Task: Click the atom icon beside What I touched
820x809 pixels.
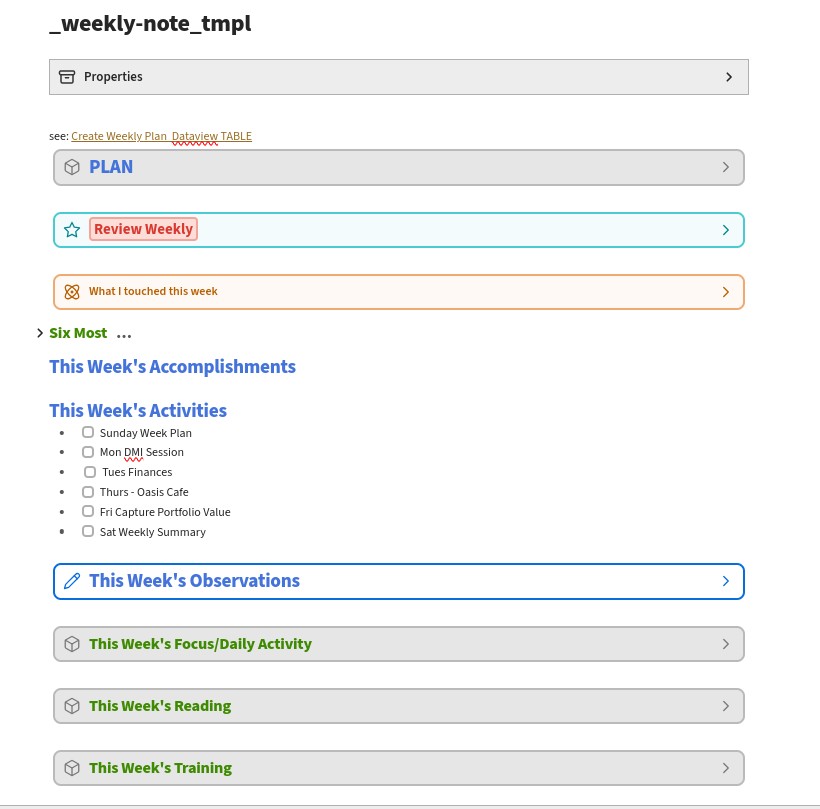Action: pos(72,292)
